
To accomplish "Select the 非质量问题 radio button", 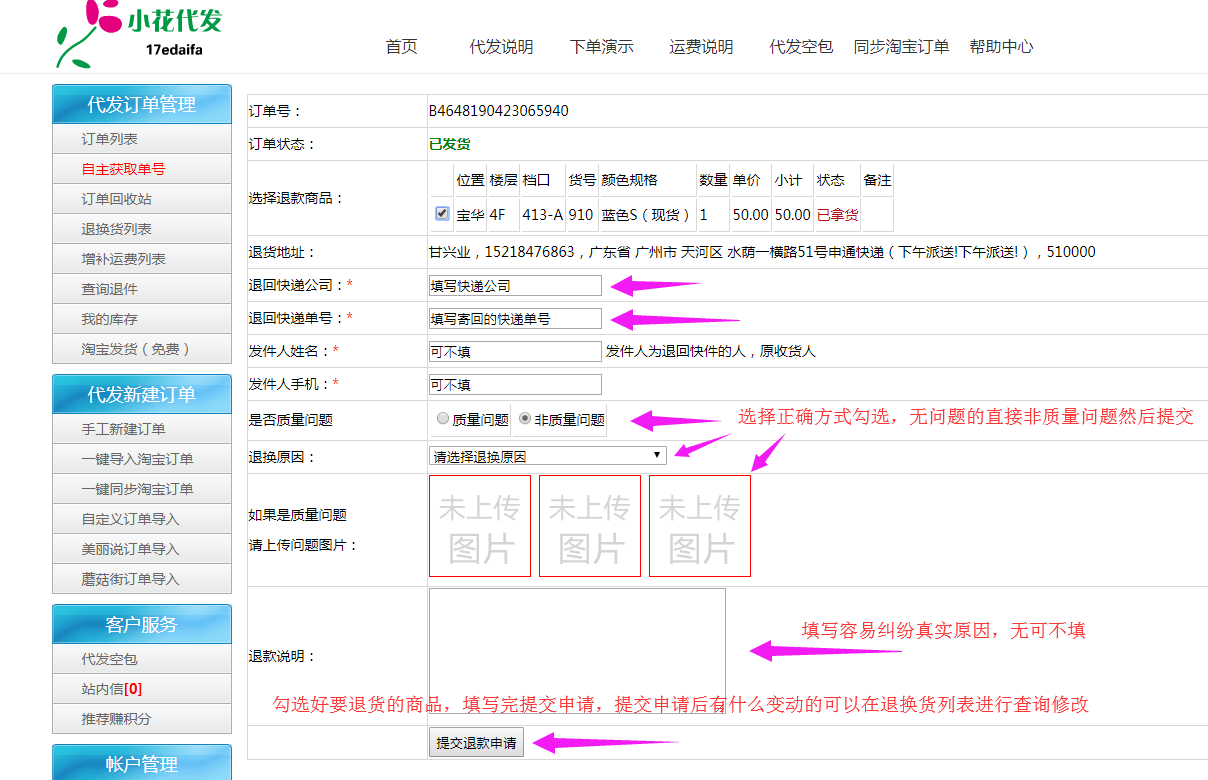I will [525, 420].
